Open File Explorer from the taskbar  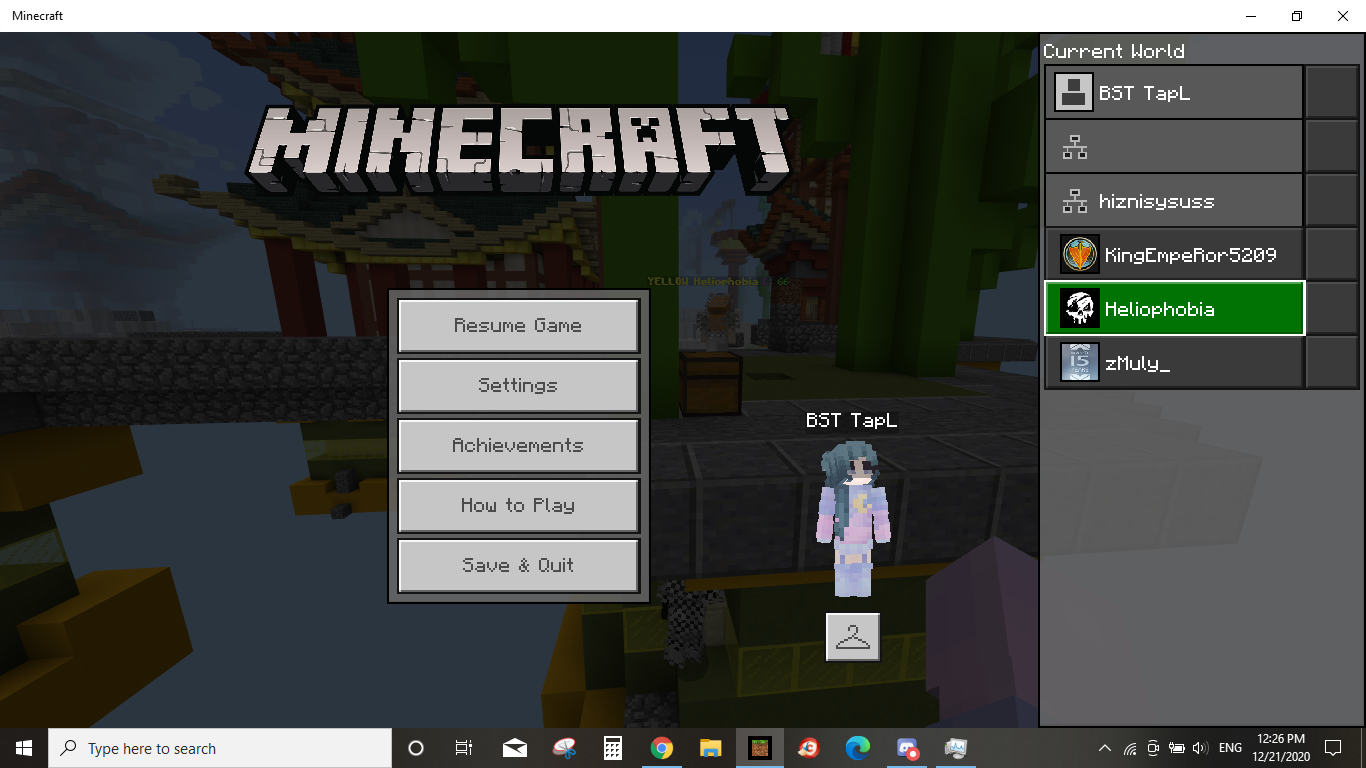point(710,748)
